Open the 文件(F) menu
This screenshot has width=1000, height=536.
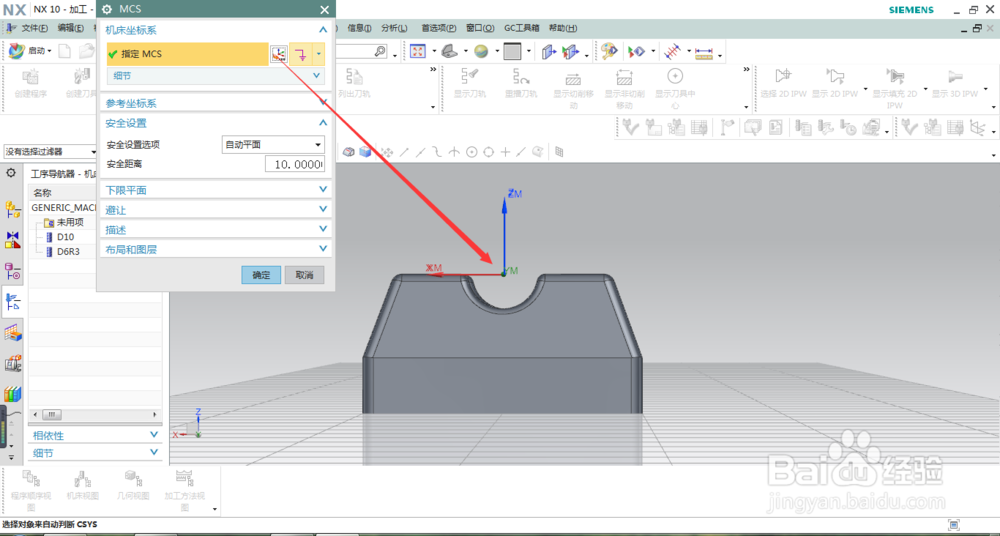point(34,28)
